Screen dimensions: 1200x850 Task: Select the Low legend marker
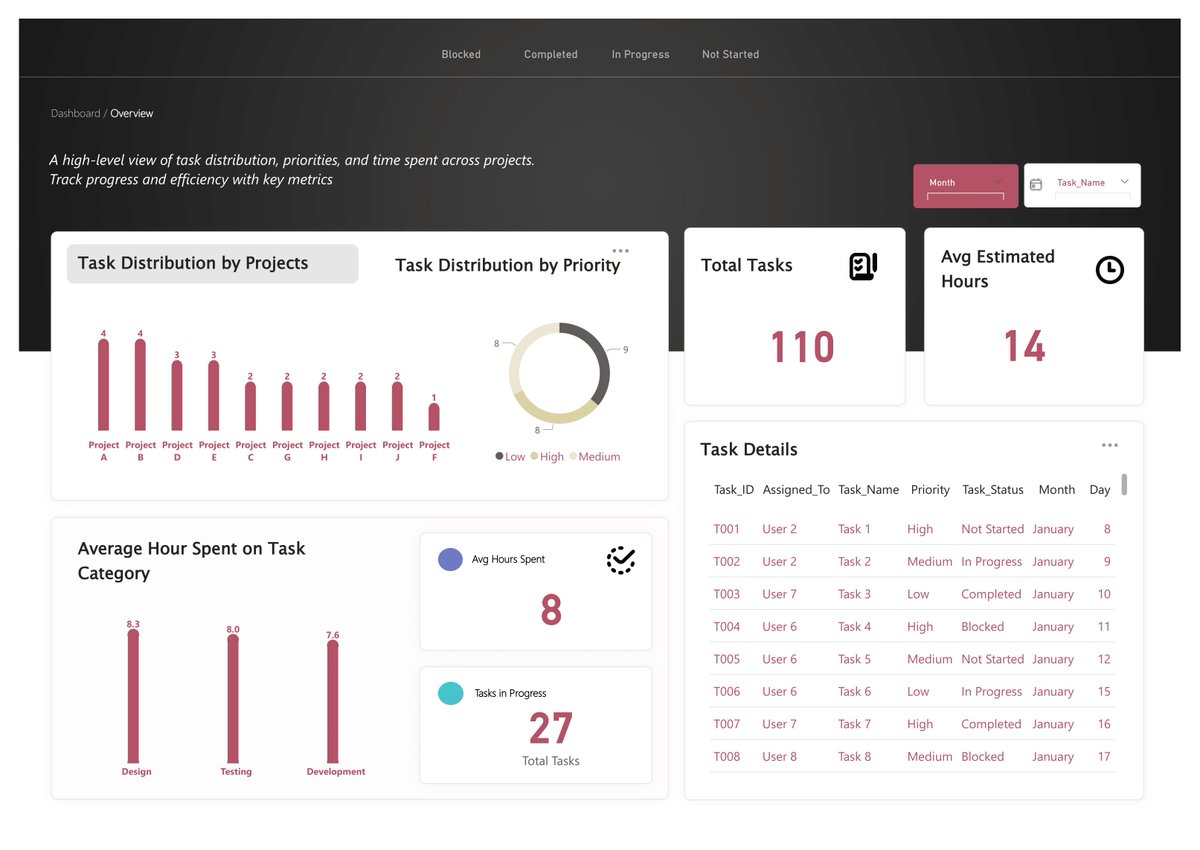499,457
